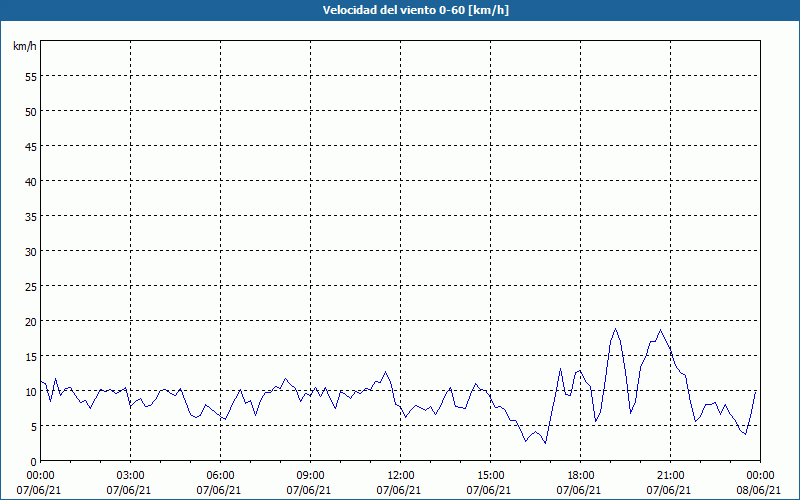Click the '40' value on the km/h axis

click(x=31, y=182)
